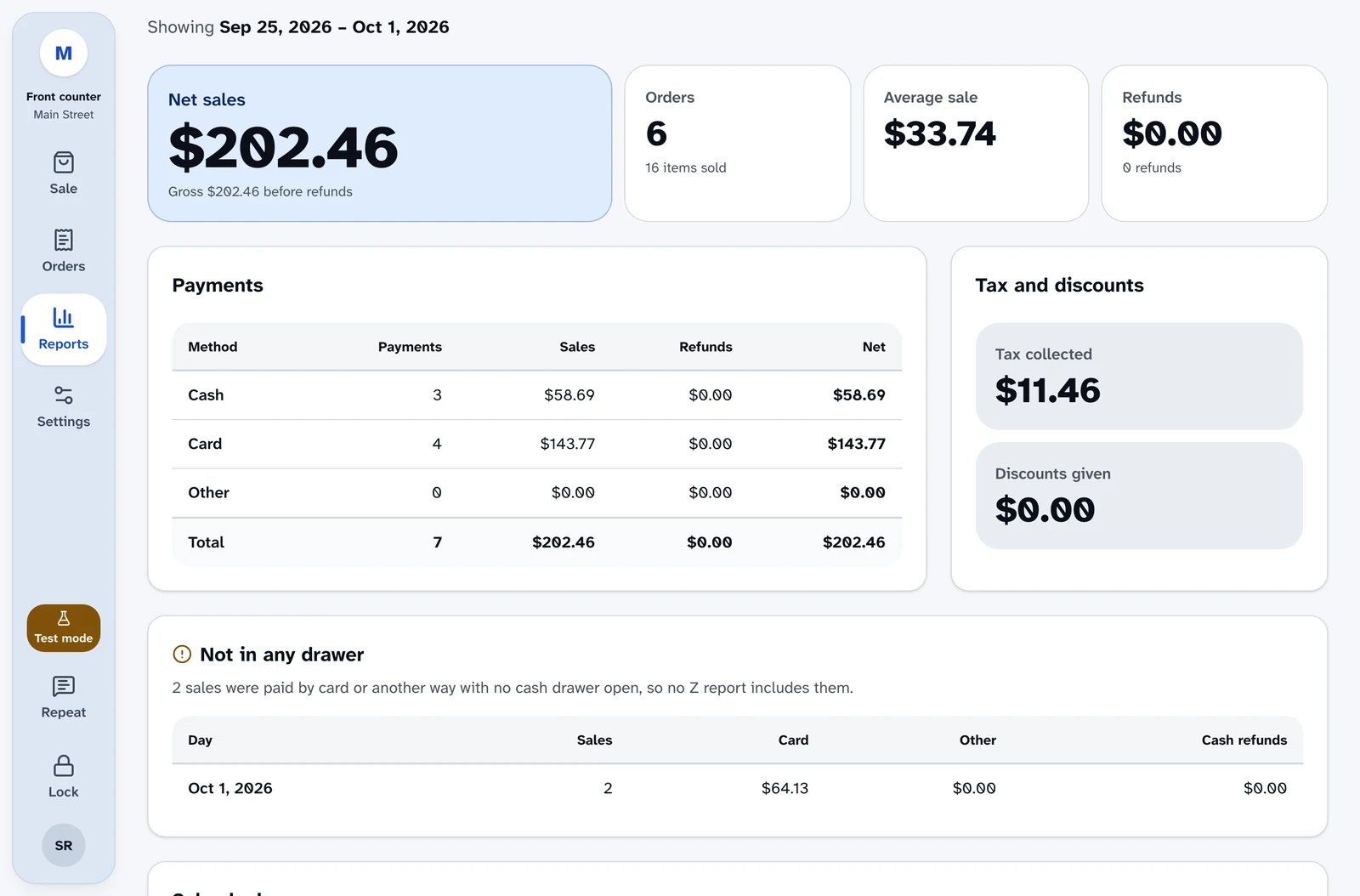Open the Sale bag icon
1360x896 pixels.
pyautogui.click(x=64, y=162)
